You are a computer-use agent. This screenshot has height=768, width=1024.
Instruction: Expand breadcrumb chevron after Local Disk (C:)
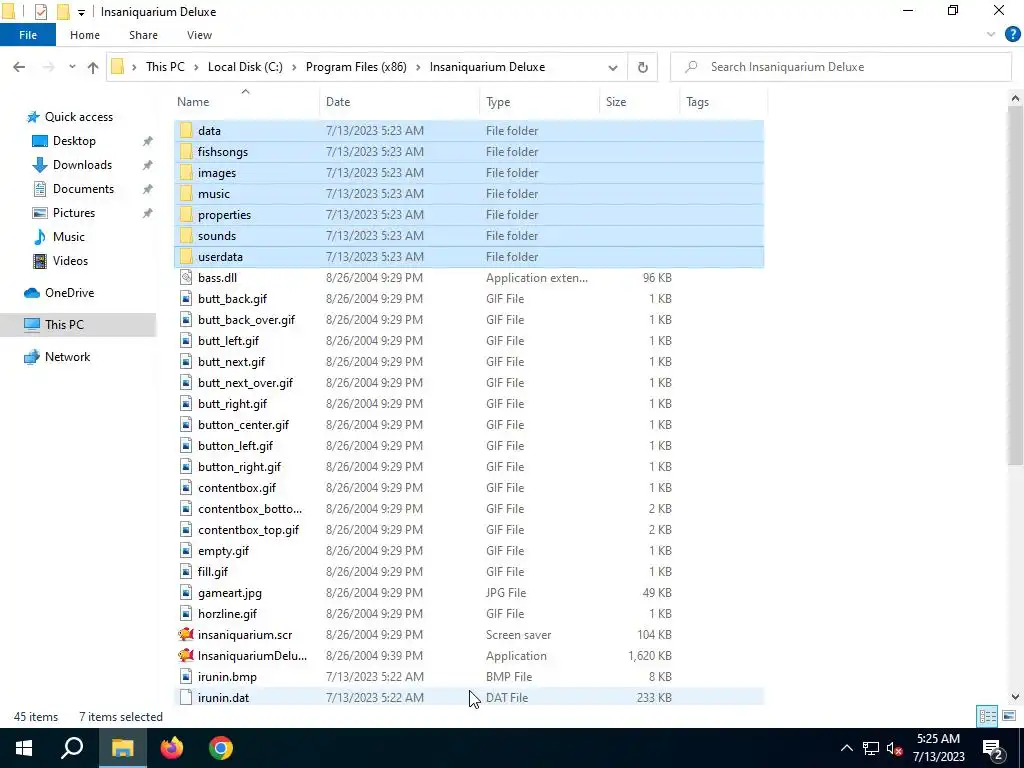(294, 67)
